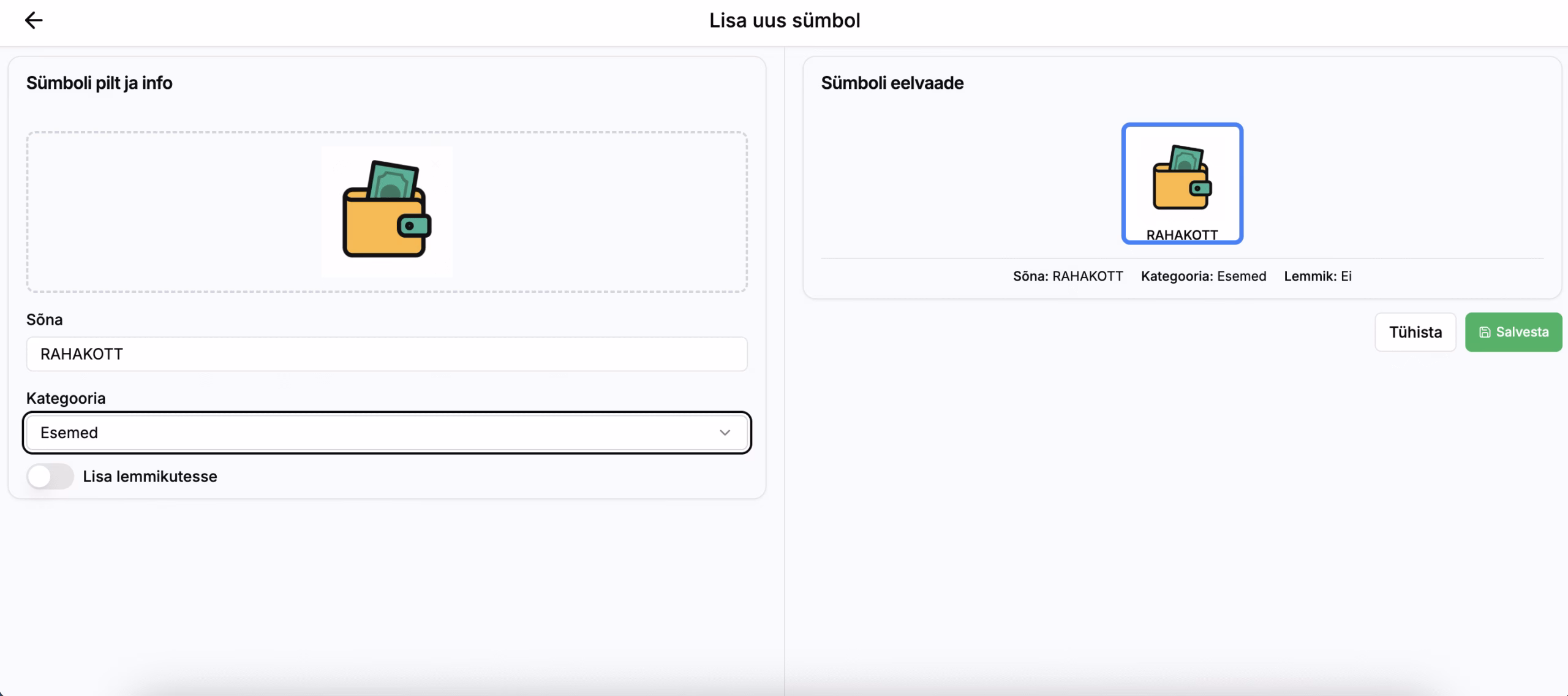Click the floppy disk icon on Salvesta

point(1485,332)
